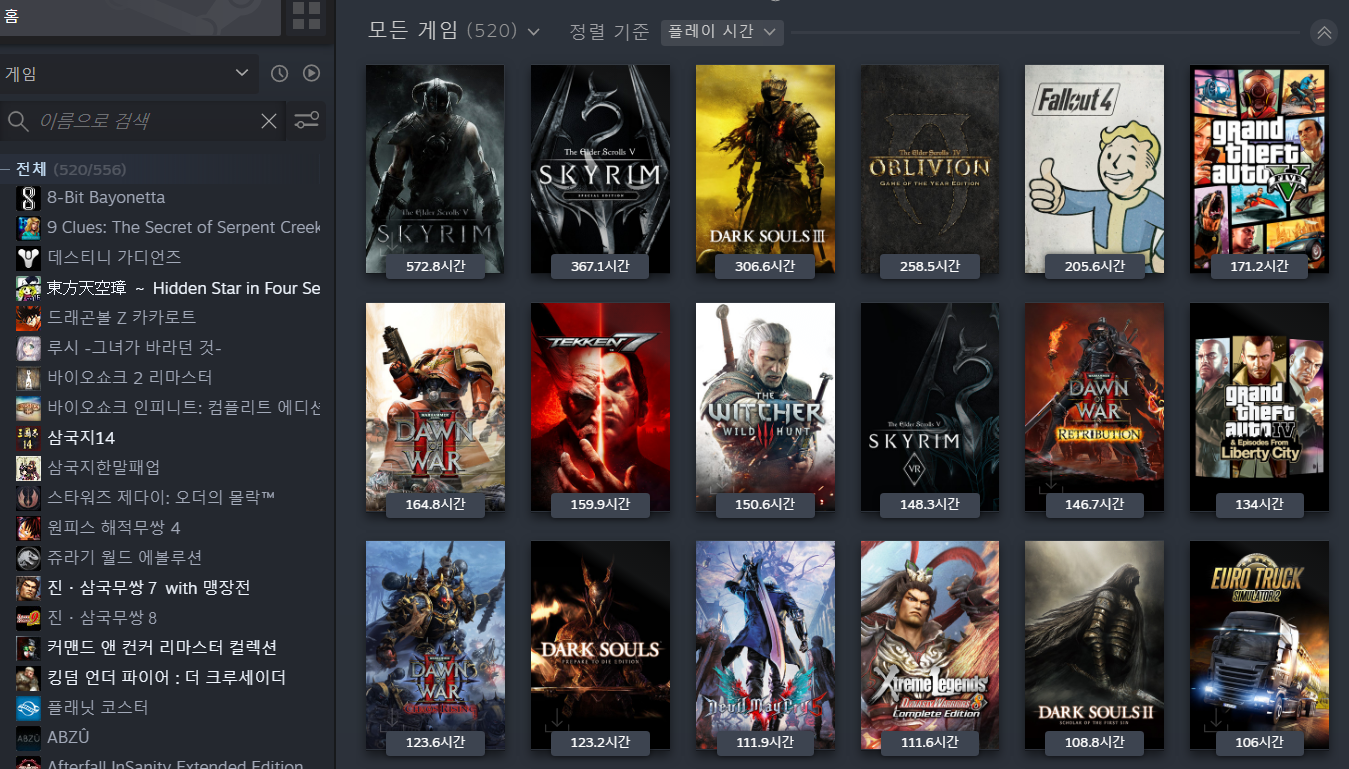Open the advanced filter settings icon
This screenshot has height=769, width=1349.
(x=306, y=121)
